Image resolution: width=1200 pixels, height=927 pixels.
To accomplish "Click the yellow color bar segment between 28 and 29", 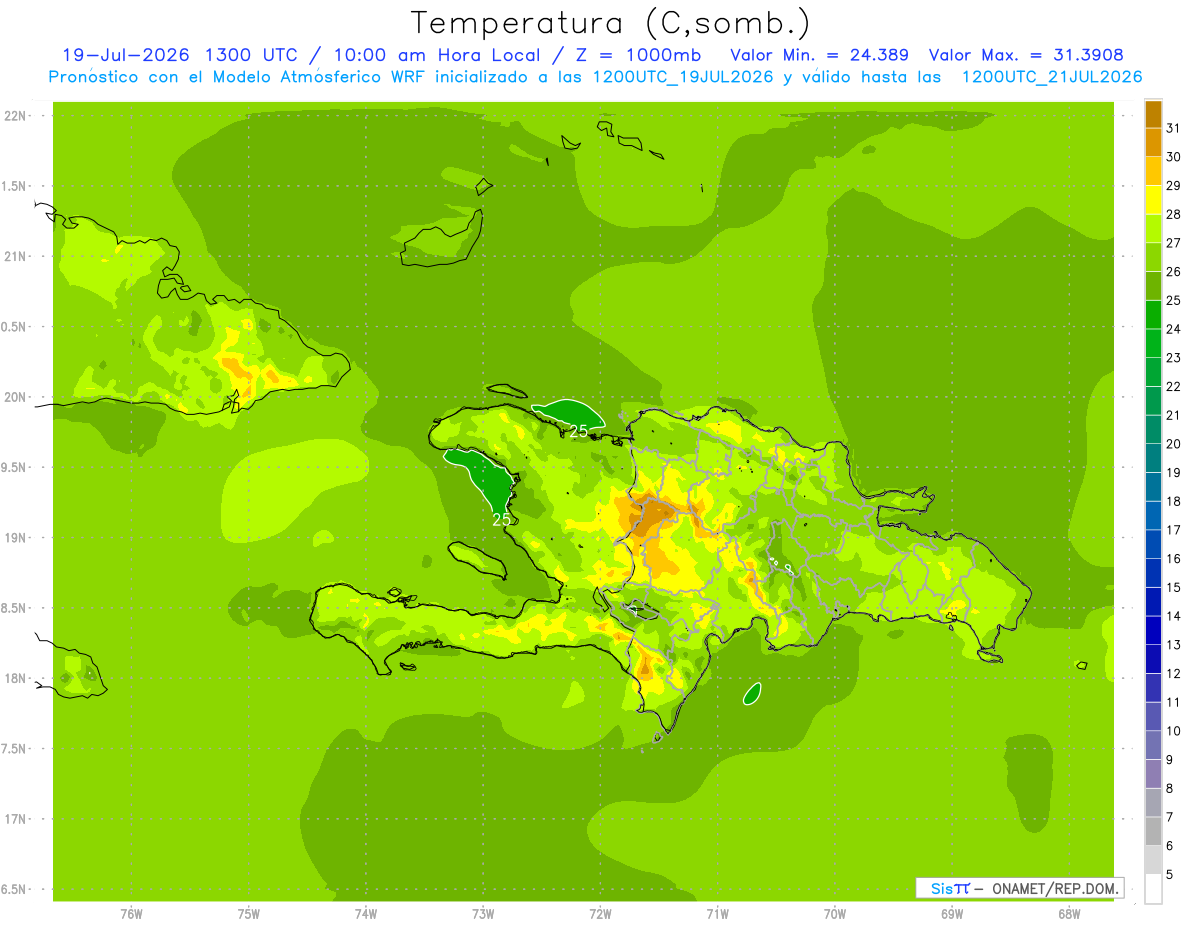I will [x=1153, y=200].
